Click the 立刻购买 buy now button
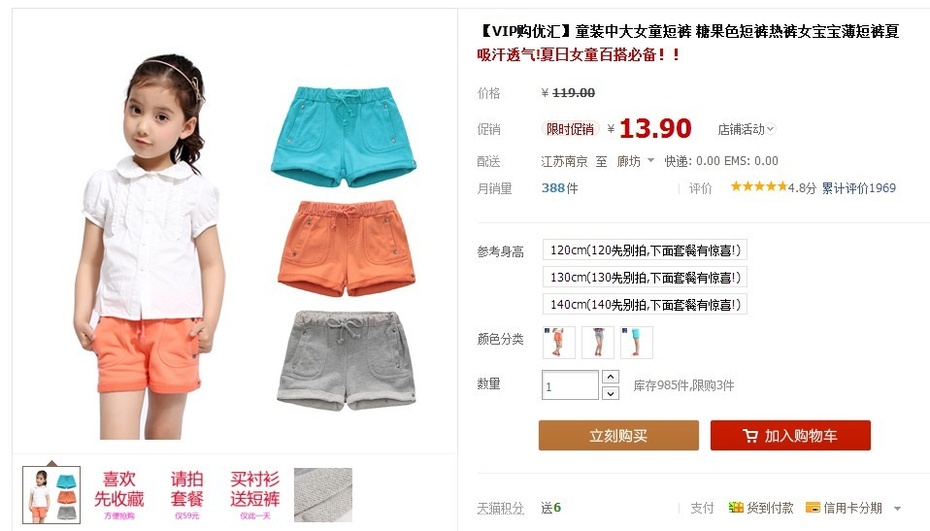 [619, 435]
